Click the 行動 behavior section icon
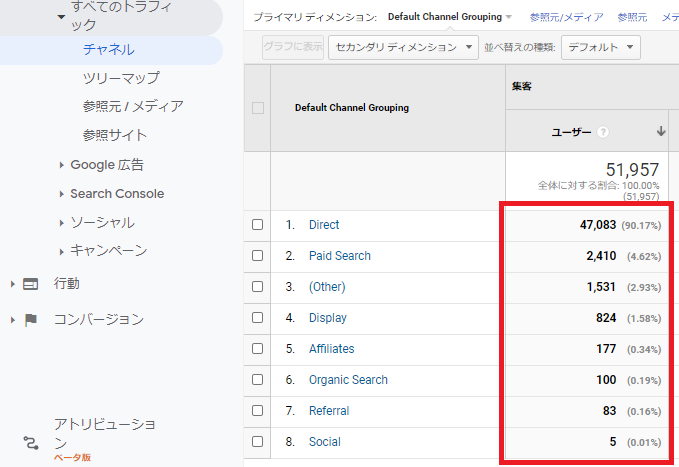679x467 pixels. tap(30, 284)
